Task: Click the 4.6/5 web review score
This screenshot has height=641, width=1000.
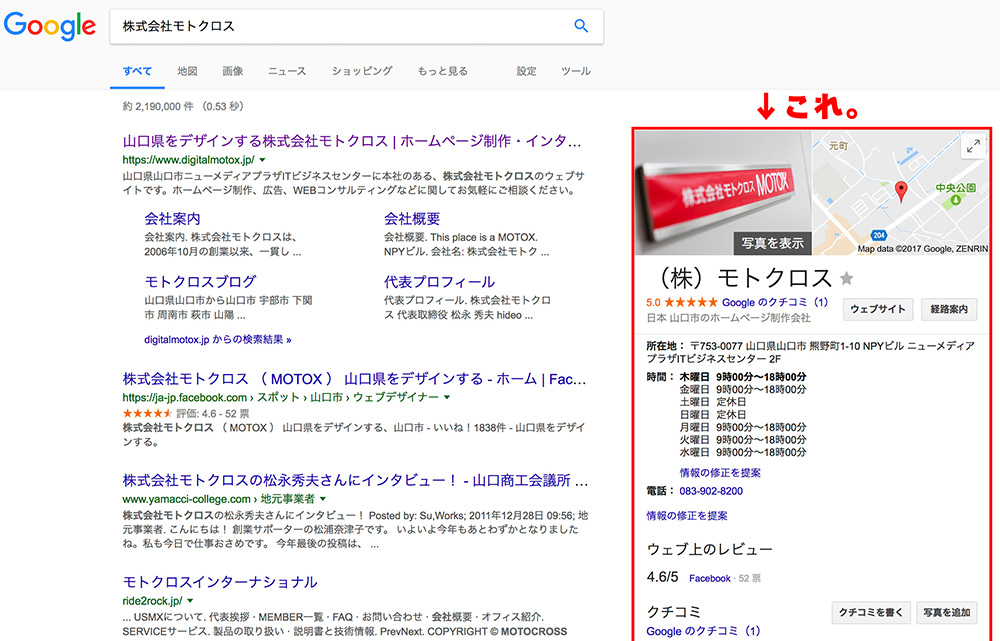Action: coord(663,577)
